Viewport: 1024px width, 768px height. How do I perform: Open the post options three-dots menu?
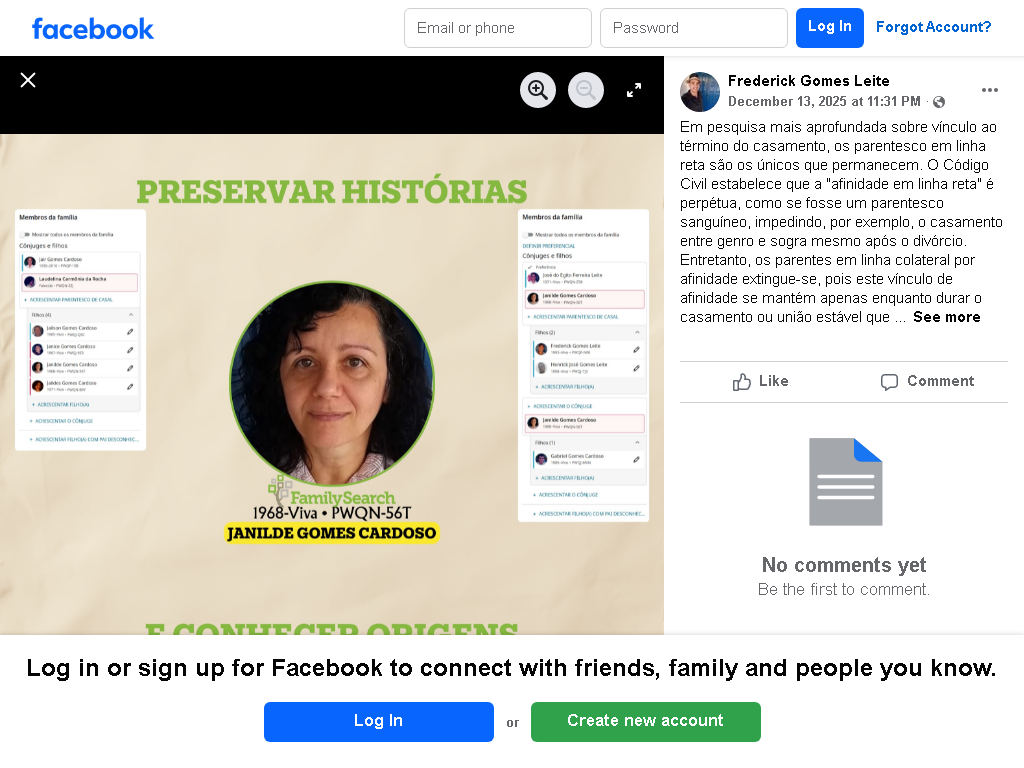click(x=989, y=90)
